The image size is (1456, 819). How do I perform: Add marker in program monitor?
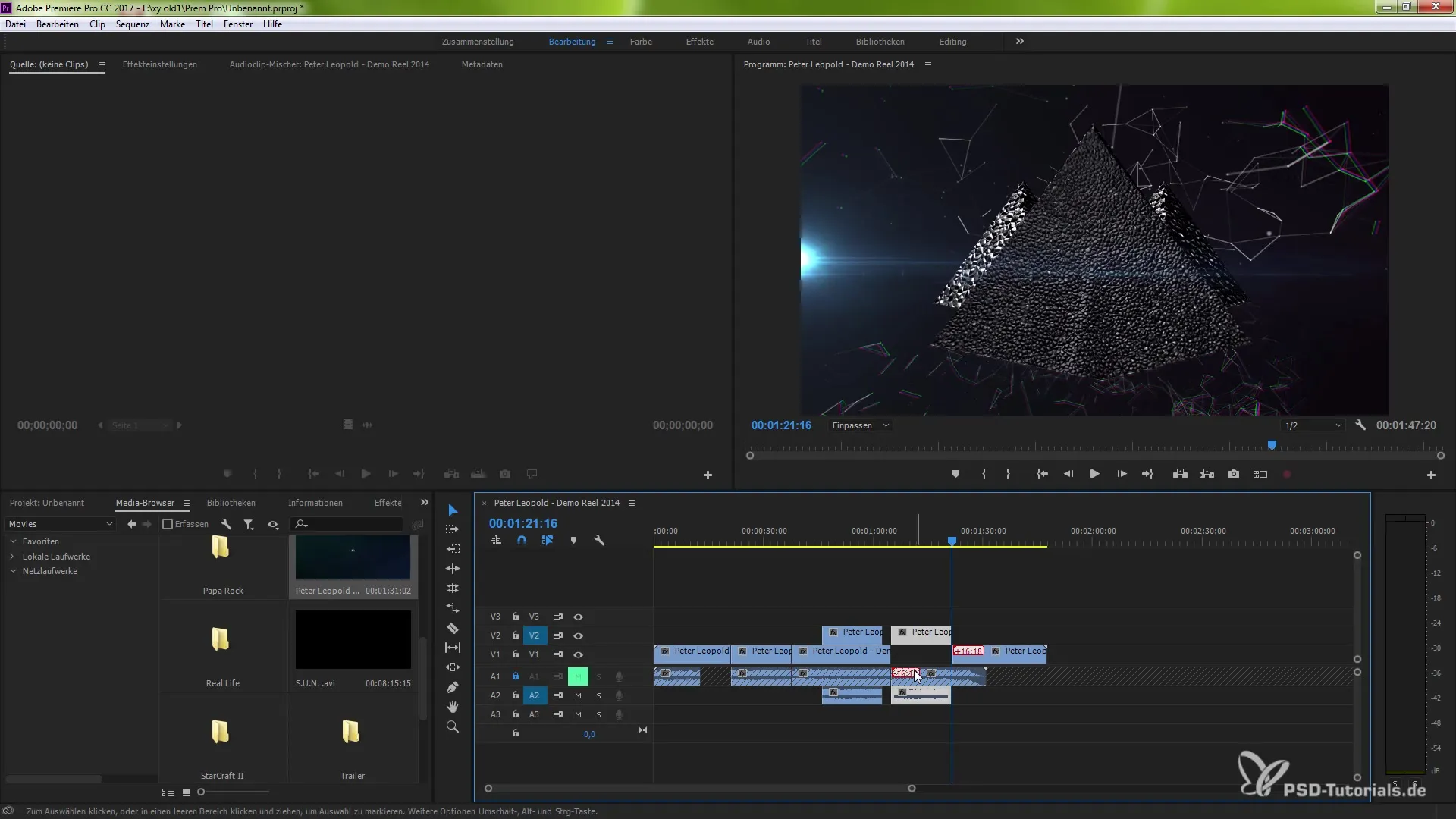point(955,474)
